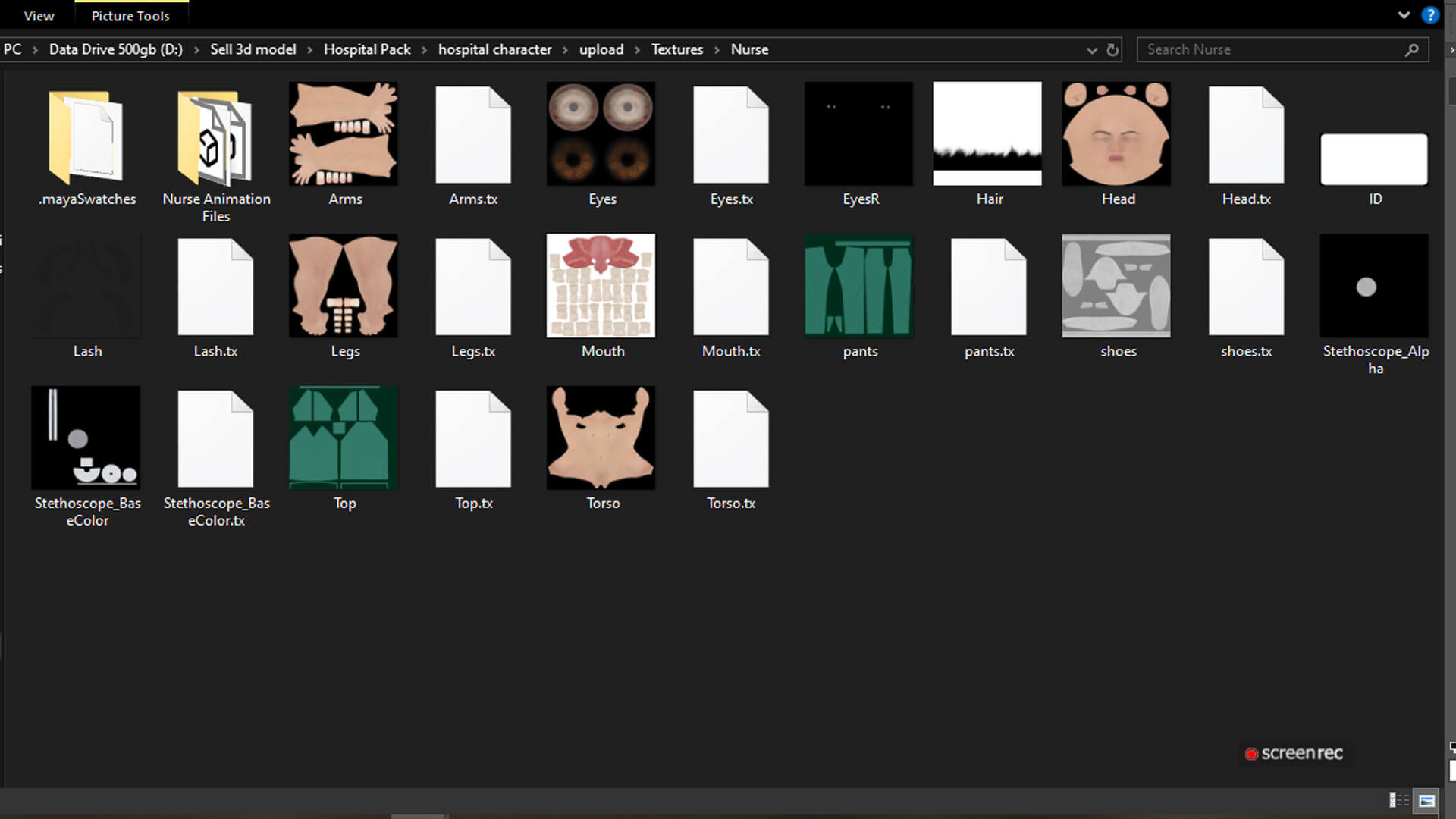Select the Stethoscope_Alpha image
Screen dimensions: 1456x819
tap(1374, 286)
